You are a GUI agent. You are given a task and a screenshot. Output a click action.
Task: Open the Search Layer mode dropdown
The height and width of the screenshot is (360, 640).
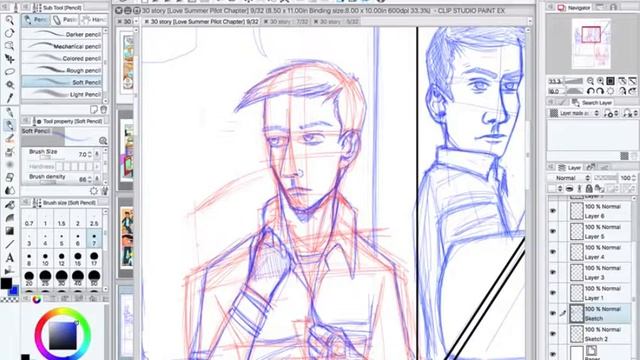coord(575,113)
